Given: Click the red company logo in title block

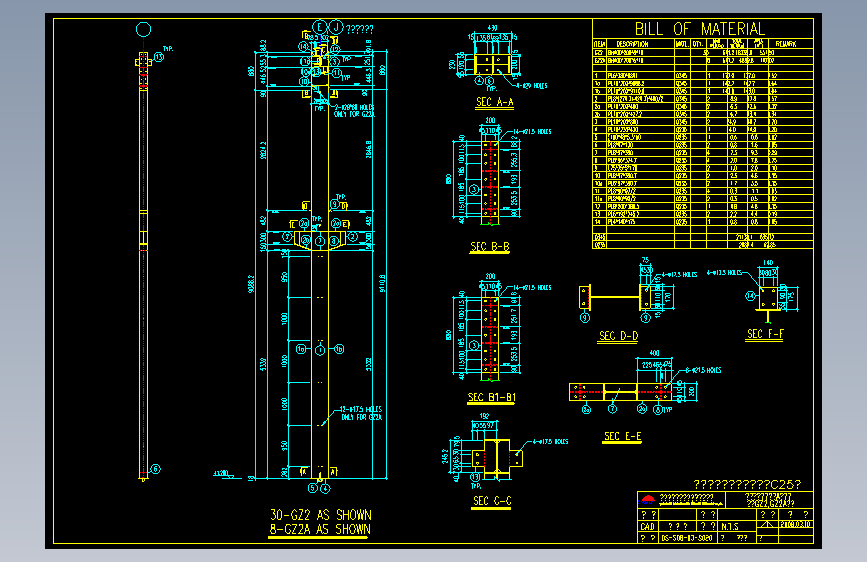Looking at the screenshot, I should pos(648,500).
